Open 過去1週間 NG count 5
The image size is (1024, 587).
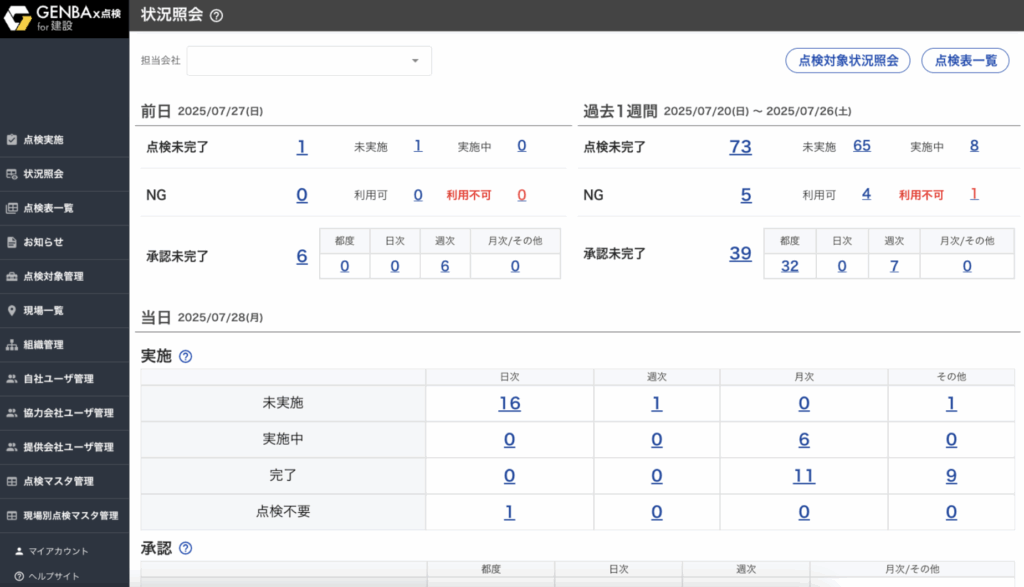tap(746, 195)
